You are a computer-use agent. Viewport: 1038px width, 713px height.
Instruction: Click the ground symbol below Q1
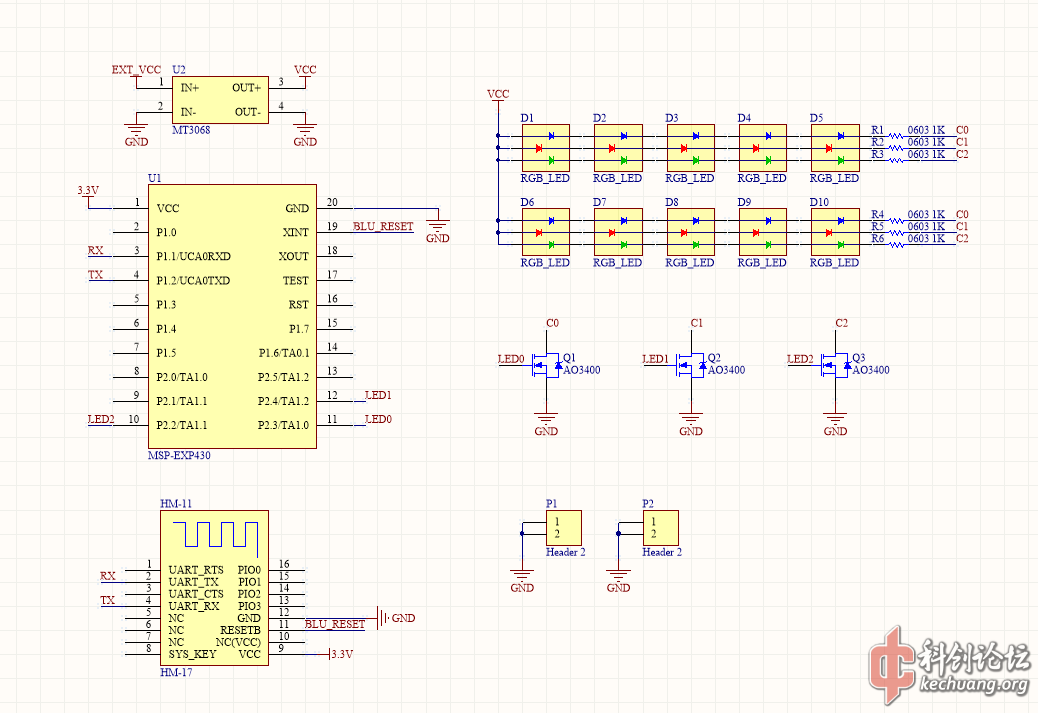[546, 418]
